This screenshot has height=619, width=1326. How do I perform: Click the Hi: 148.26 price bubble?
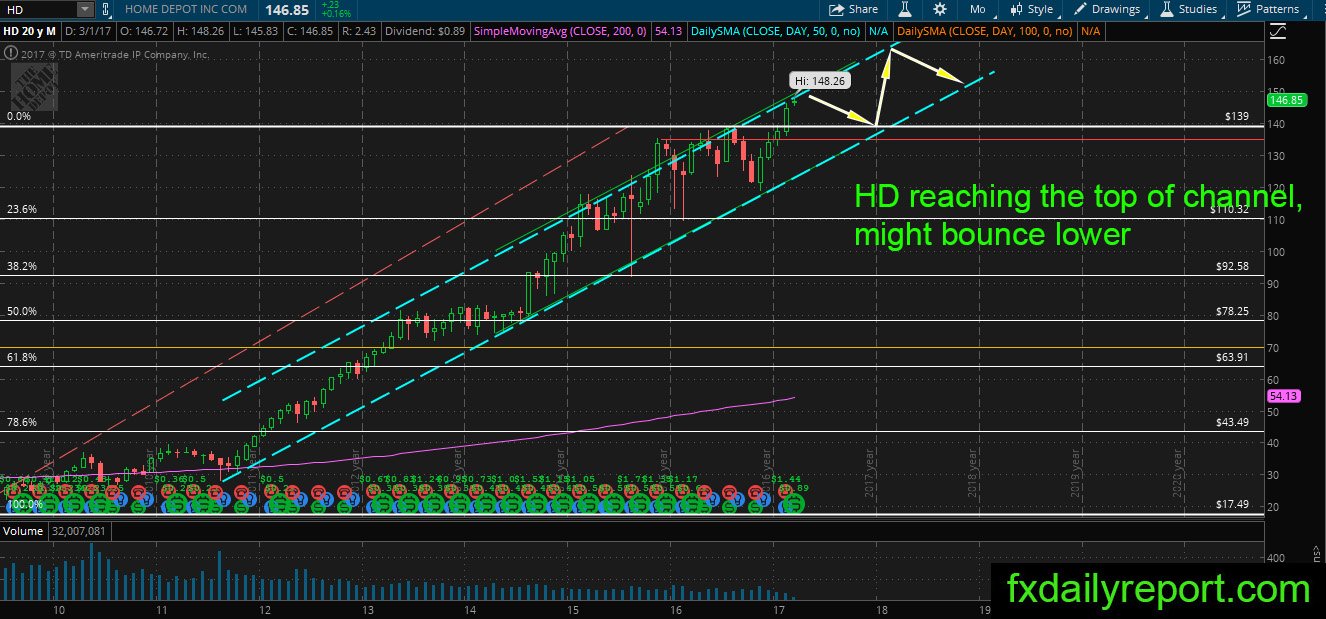[x=819, y=80]
